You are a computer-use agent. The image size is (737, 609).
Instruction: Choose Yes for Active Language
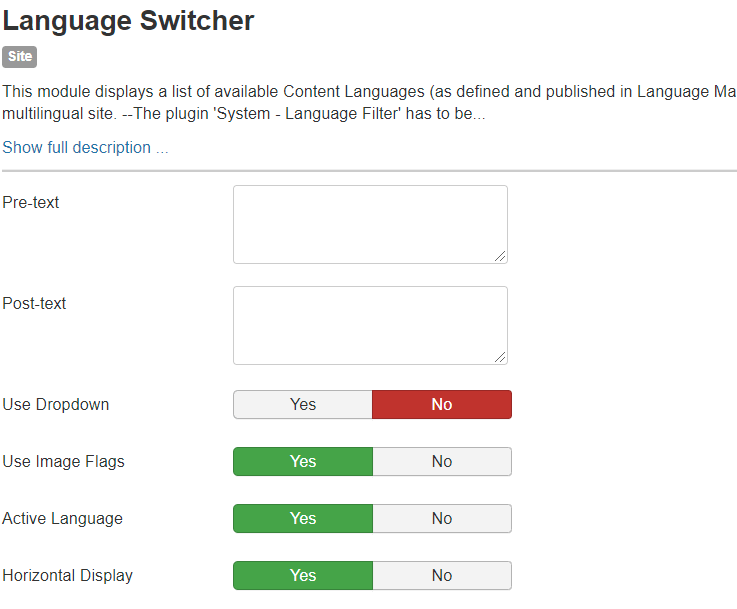tap(303, 519)
